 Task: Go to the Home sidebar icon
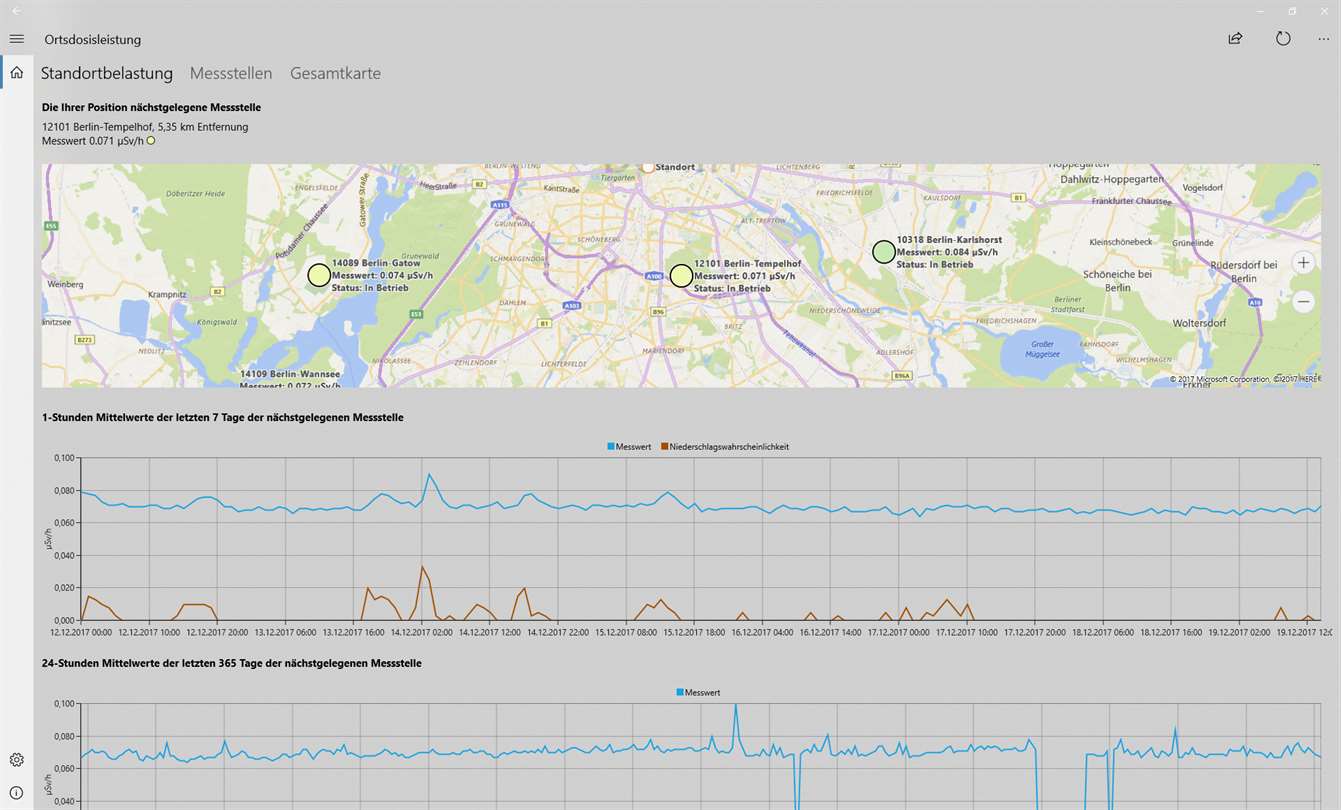16,72
